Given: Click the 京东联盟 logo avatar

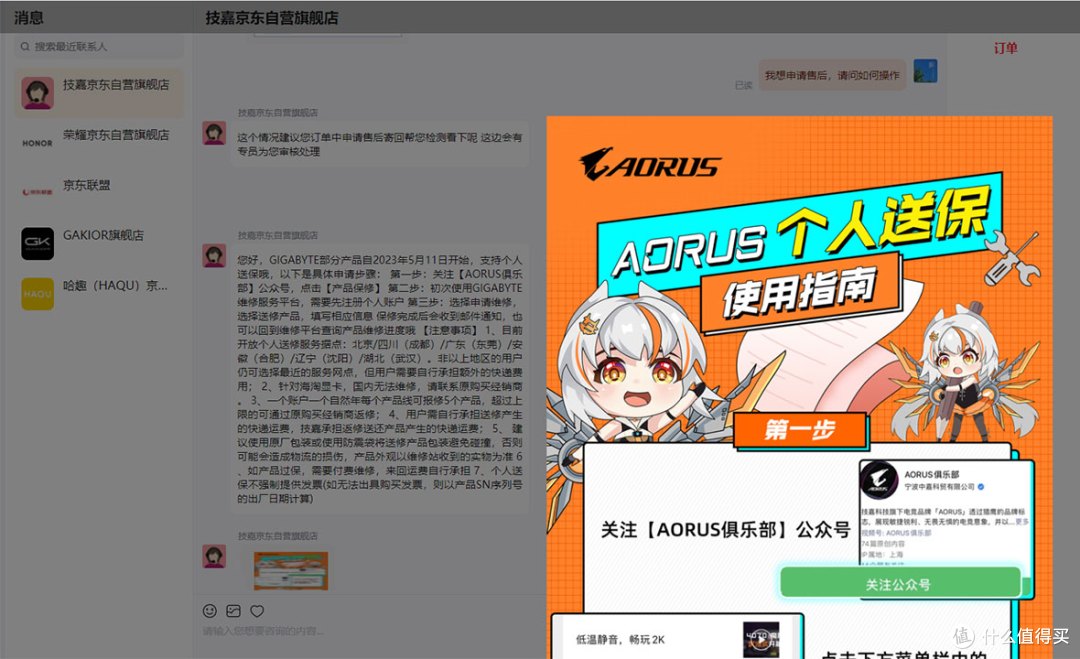Looking at the screenshot, I should pos(37,192).
